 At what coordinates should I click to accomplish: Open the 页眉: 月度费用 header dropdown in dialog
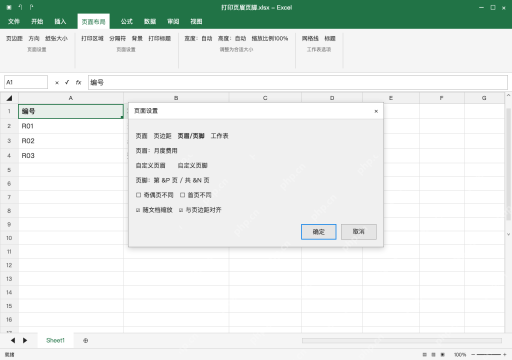(156, 151)
